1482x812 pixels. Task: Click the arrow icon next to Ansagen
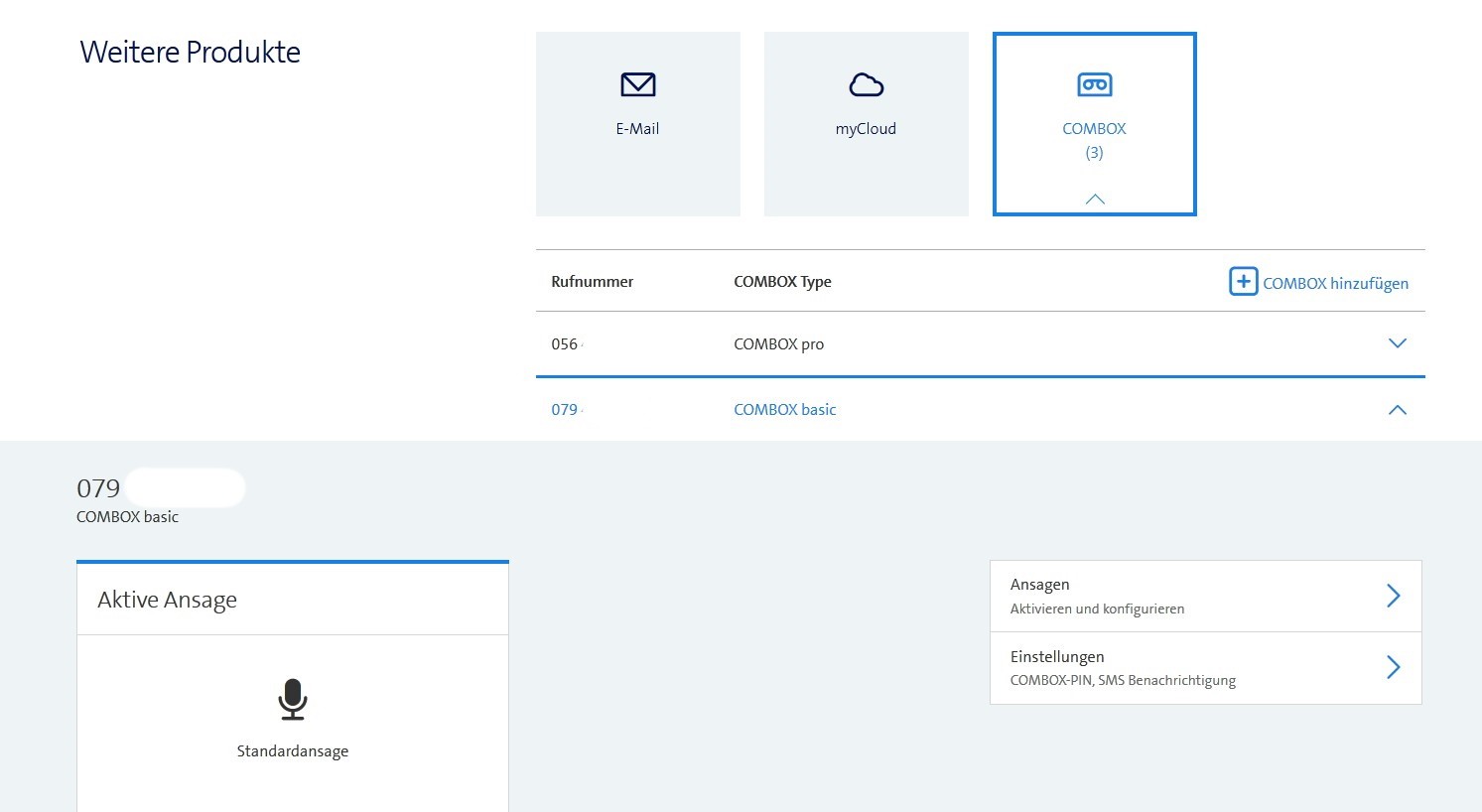[1393, 596]
